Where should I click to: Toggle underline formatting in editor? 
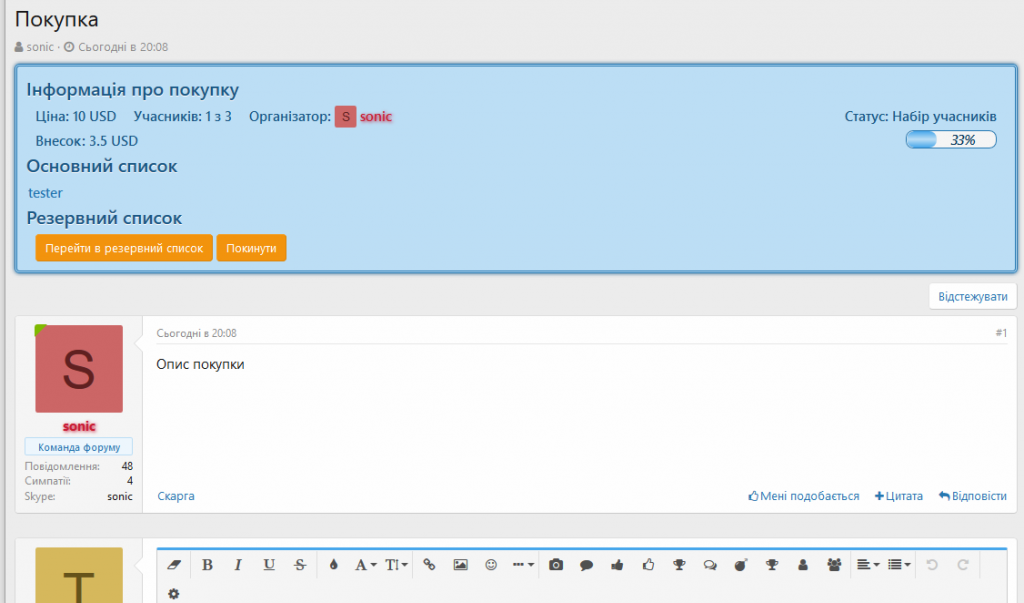(x=269, y=565)
